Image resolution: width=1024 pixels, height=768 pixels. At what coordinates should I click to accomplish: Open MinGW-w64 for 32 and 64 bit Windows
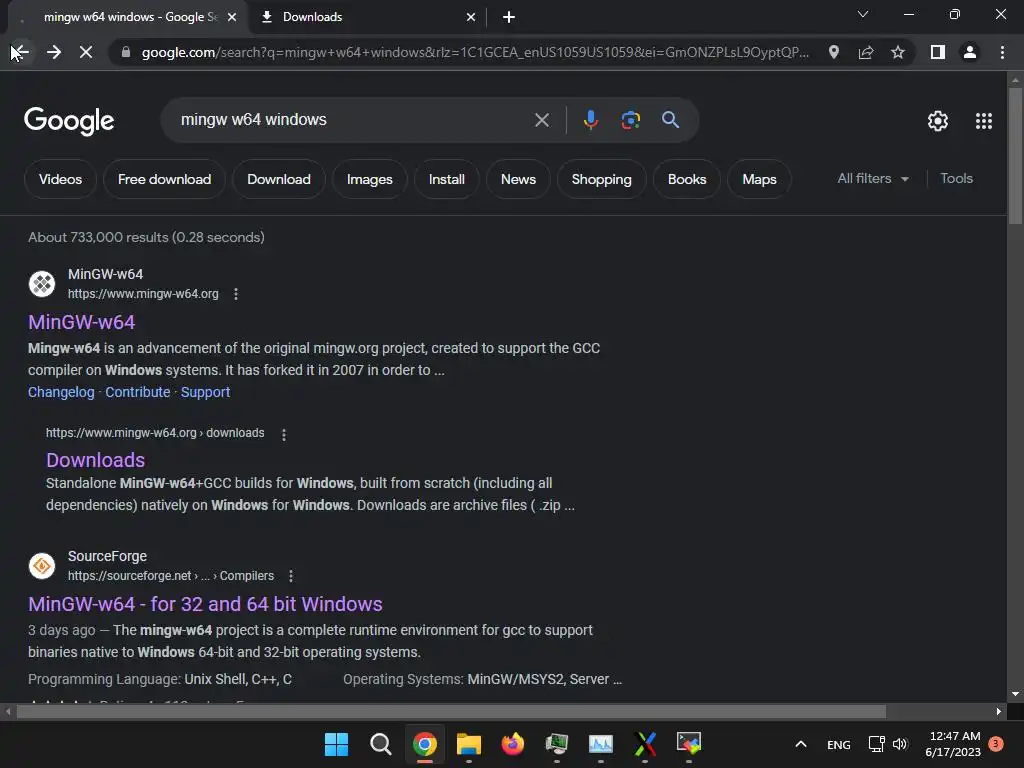205,604
